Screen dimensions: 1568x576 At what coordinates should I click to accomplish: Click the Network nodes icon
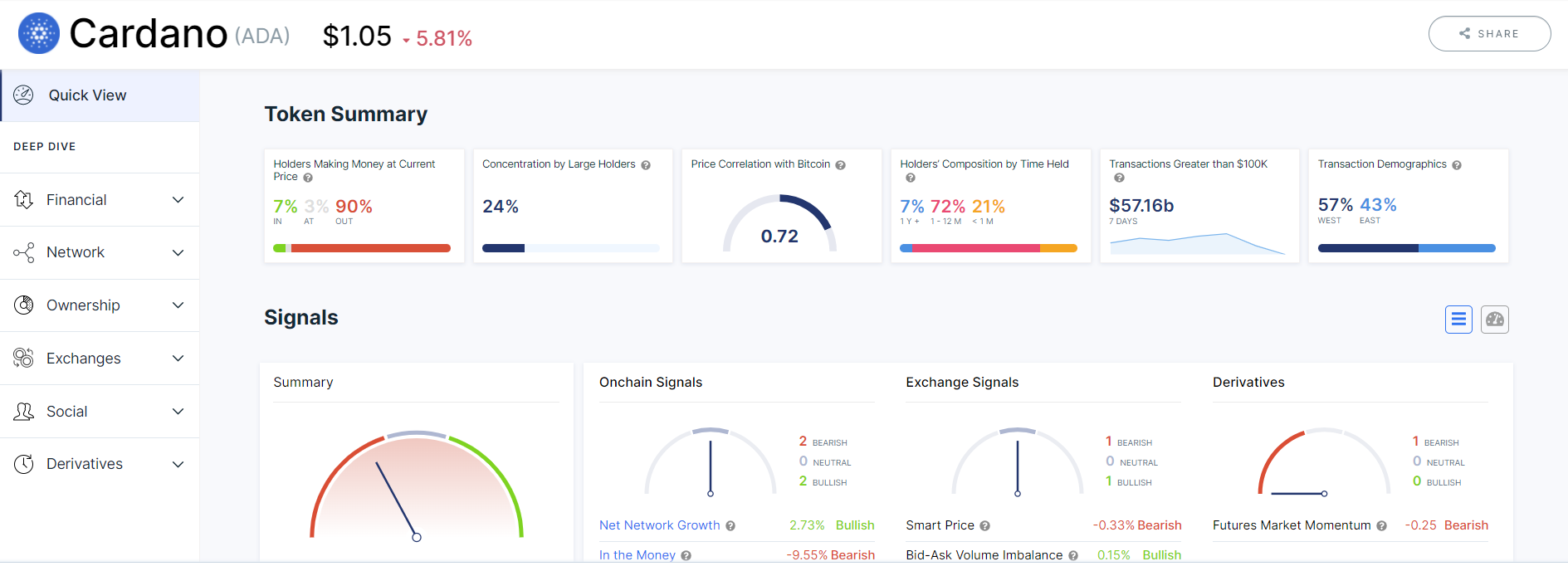coord(24,252)
